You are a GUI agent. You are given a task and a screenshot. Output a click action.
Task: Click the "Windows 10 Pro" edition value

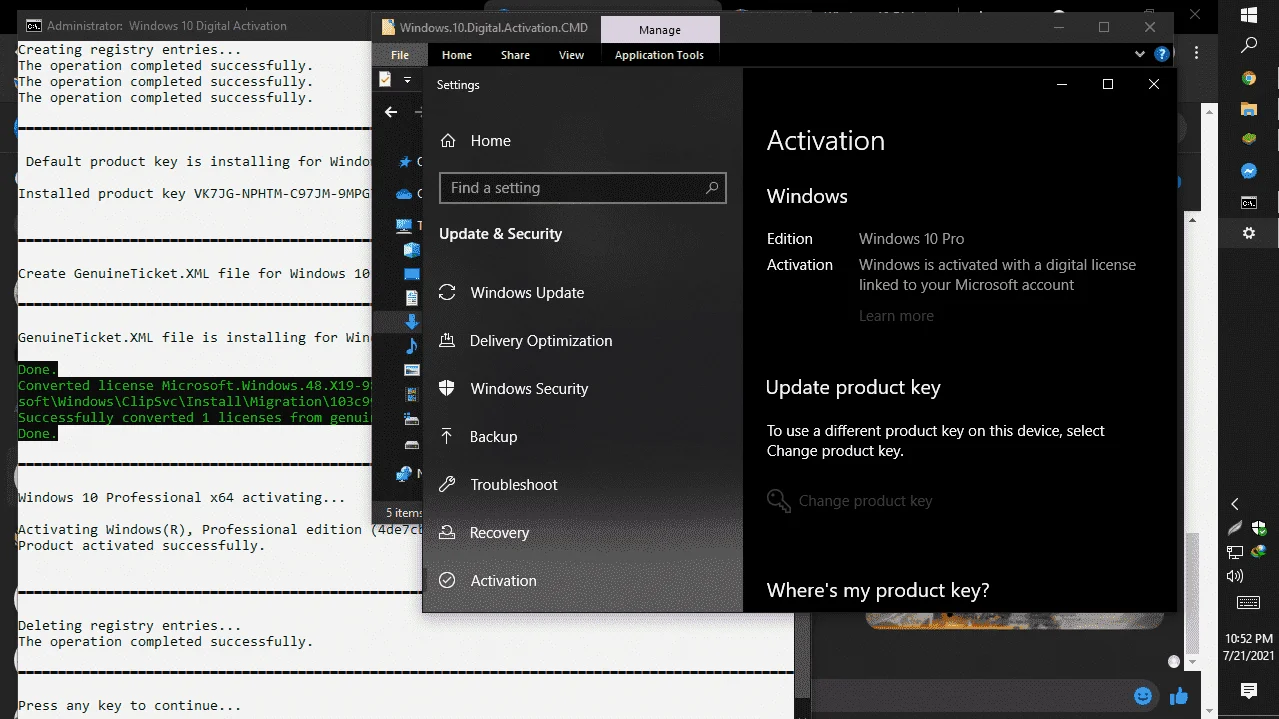pos(911,239)
